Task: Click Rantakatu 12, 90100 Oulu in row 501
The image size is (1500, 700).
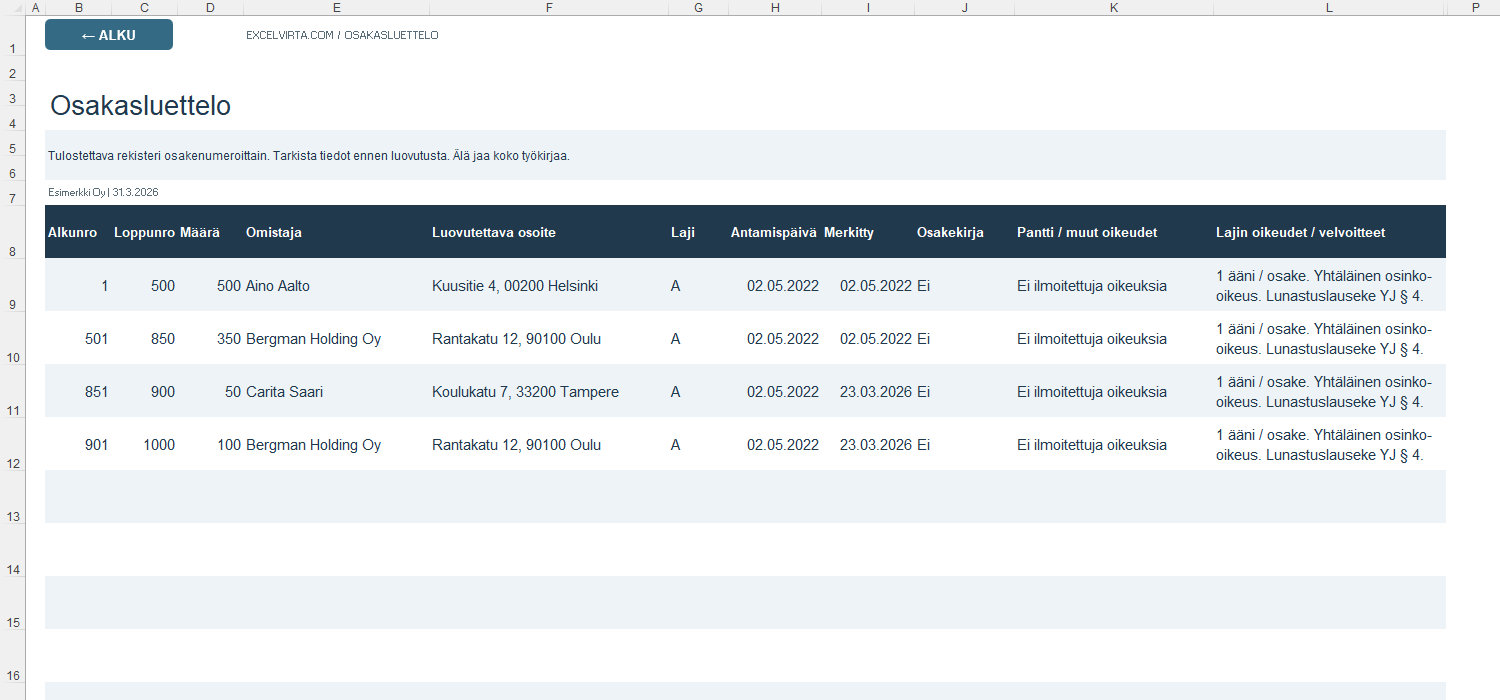Action: (x=517, y=339)
